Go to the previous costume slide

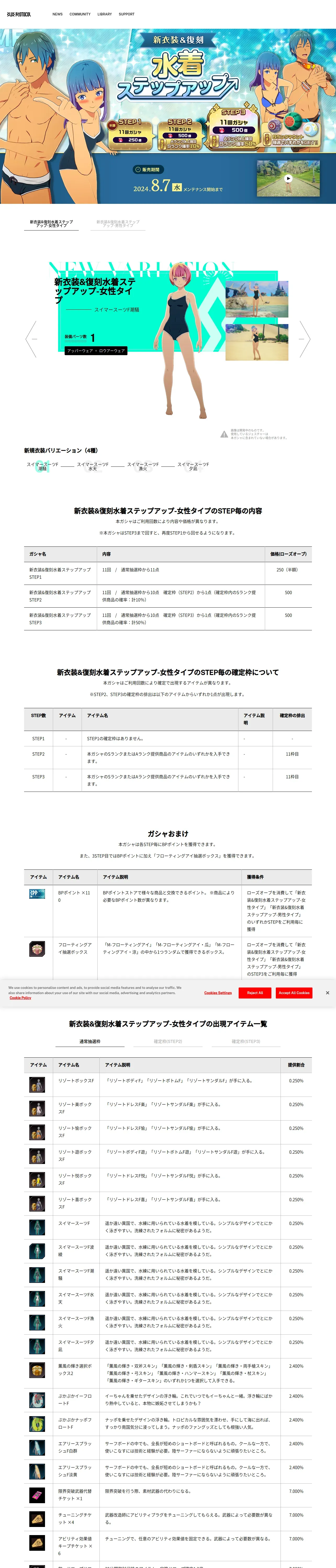pyautogui.click(x=31, y=339)
